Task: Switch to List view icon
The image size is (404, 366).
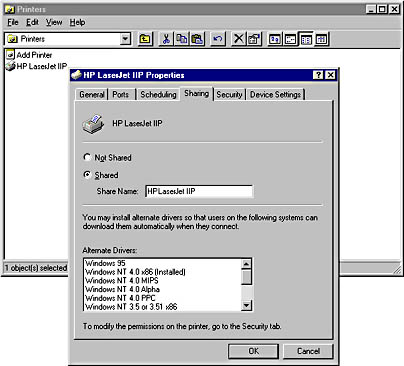Action: 306,39
